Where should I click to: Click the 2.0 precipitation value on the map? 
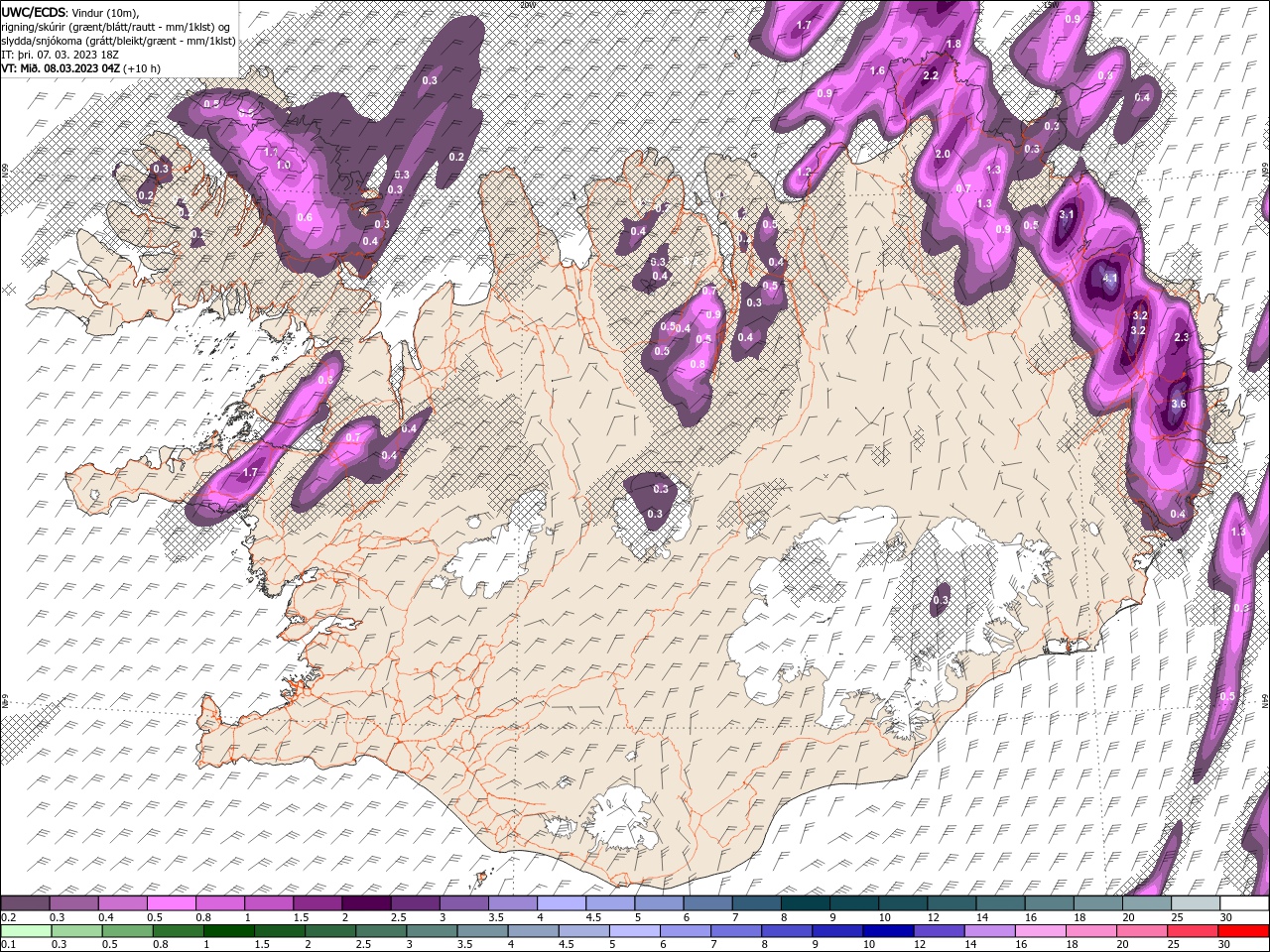[943, 154]
